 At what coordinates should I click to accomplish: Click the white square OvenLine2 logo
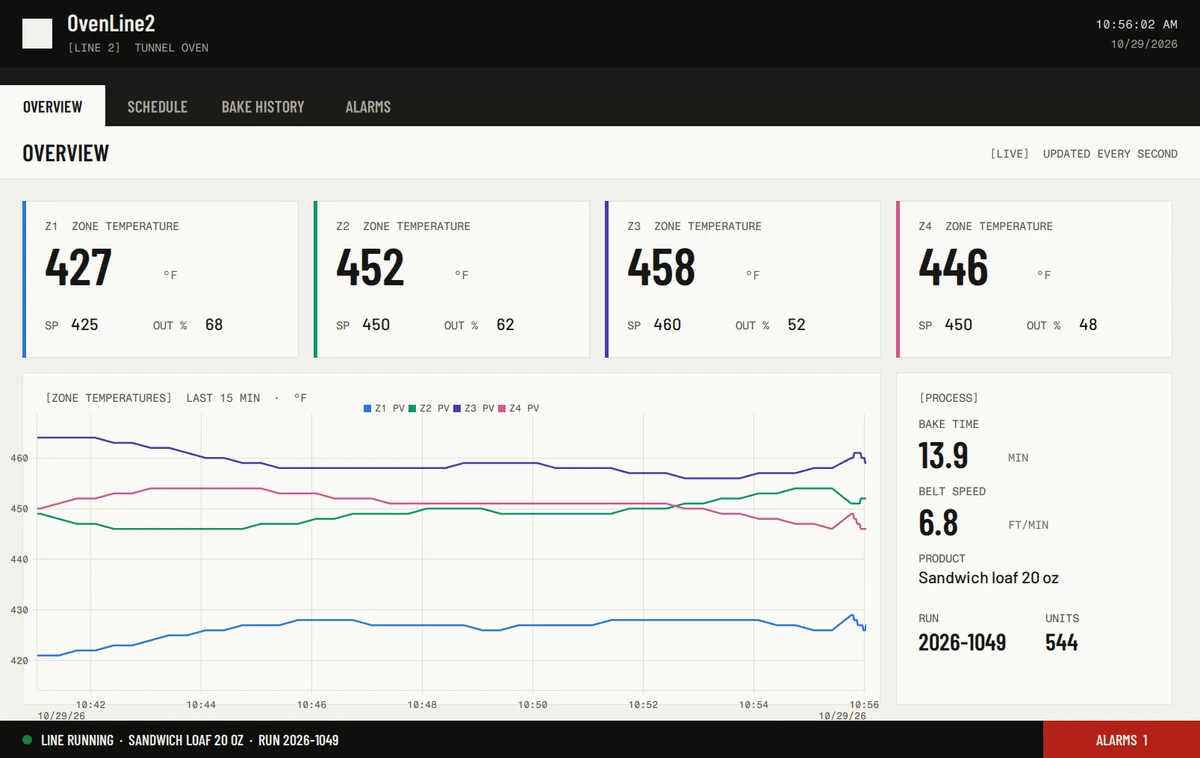[37, 34]
